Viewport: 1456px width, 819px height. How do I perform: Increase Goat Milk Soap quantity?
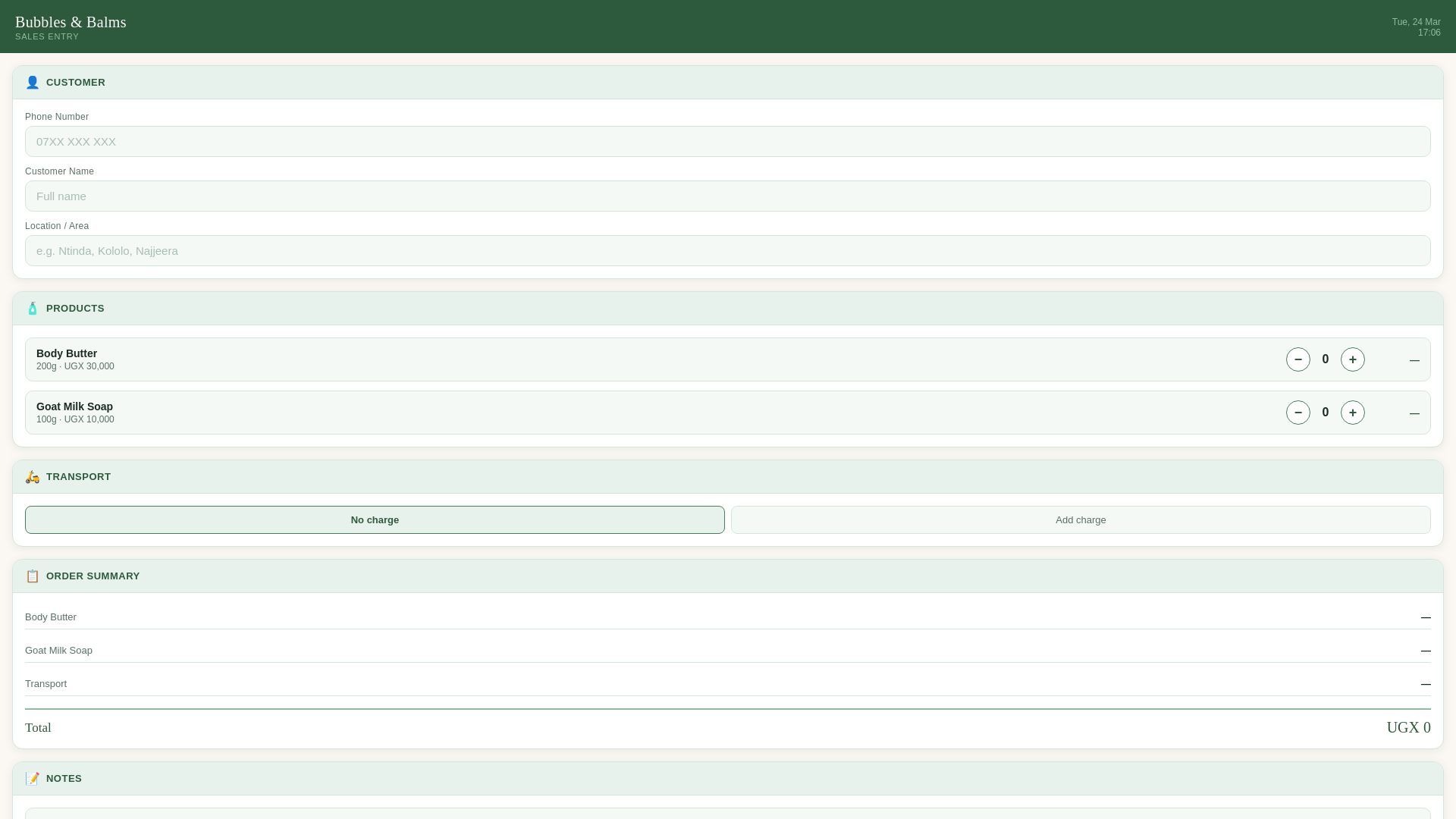[x=1353, y=413]
